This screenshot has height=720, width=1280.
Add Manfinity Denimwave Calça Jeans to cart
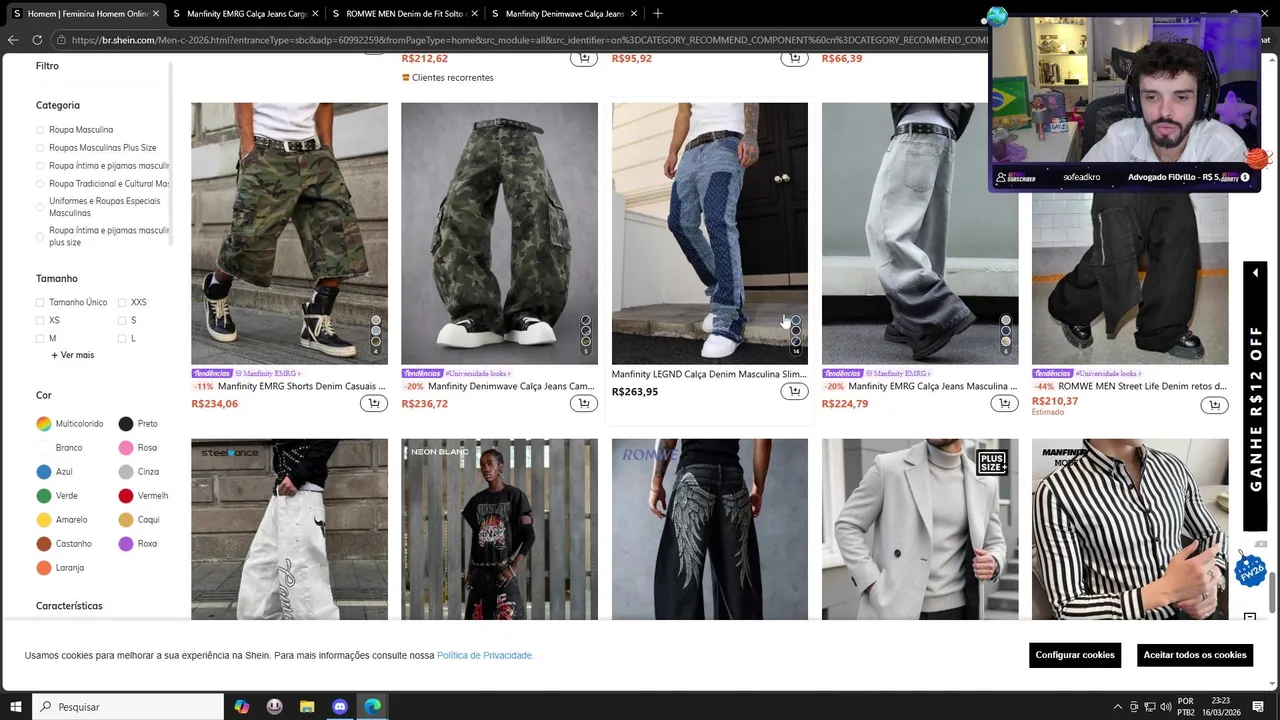coord(584,404)
